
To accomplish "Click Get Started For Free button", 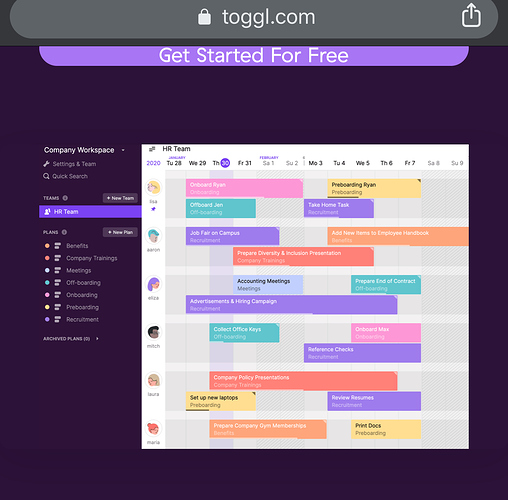I will point(254,55).
